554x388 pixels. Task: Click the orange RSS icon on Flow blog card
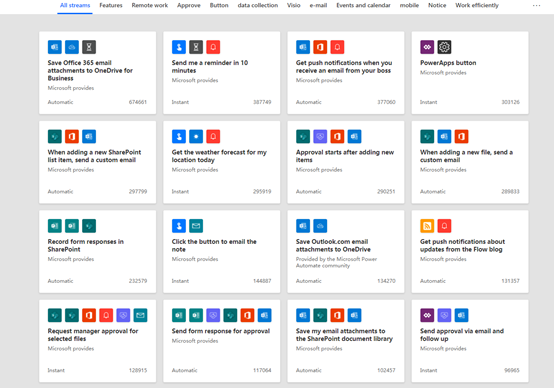point(427,226)
